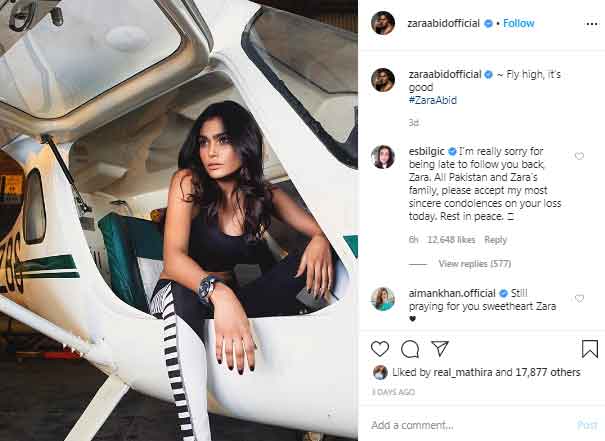Expand View replies (577)
This screenshot has width=605, height=441.
(x=475, y=264)
